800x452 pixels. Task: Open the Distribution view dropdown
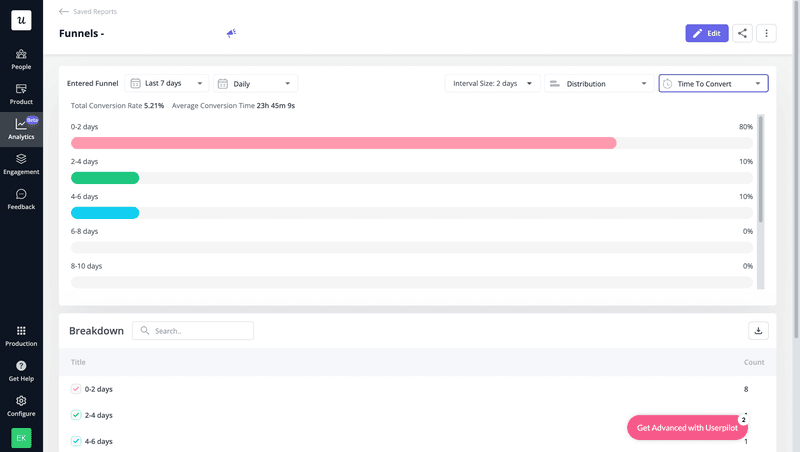[599, 83]
